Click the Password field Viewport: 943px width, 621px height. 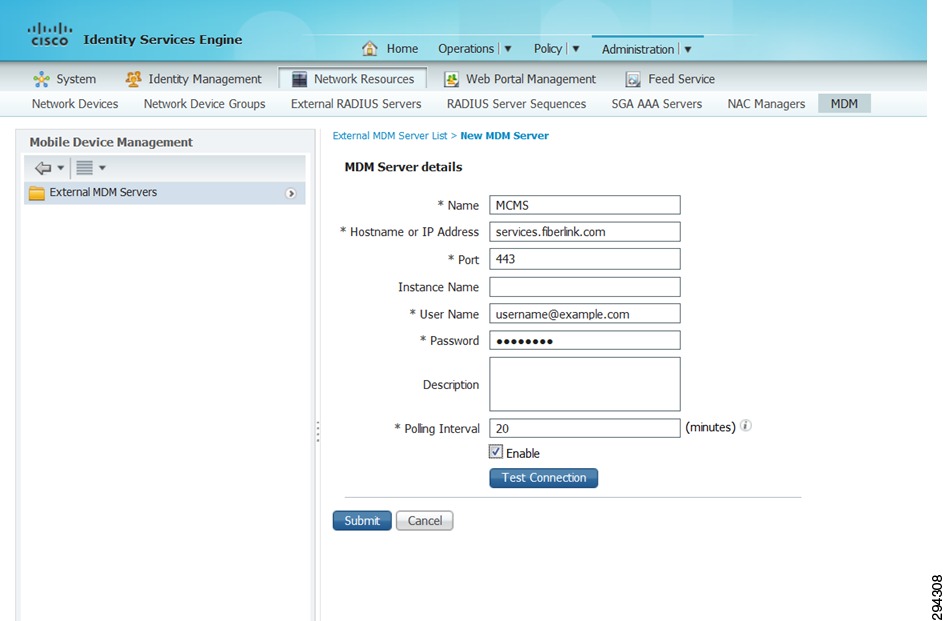pos(585,340)
